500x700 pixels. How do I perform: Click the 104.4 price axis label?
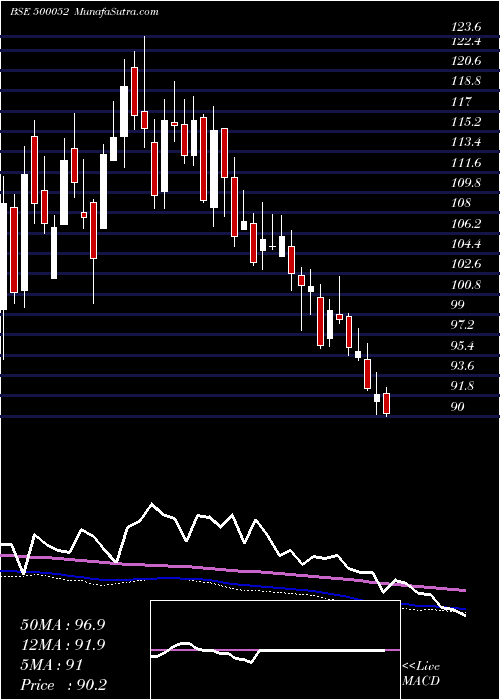coord(467,244)
